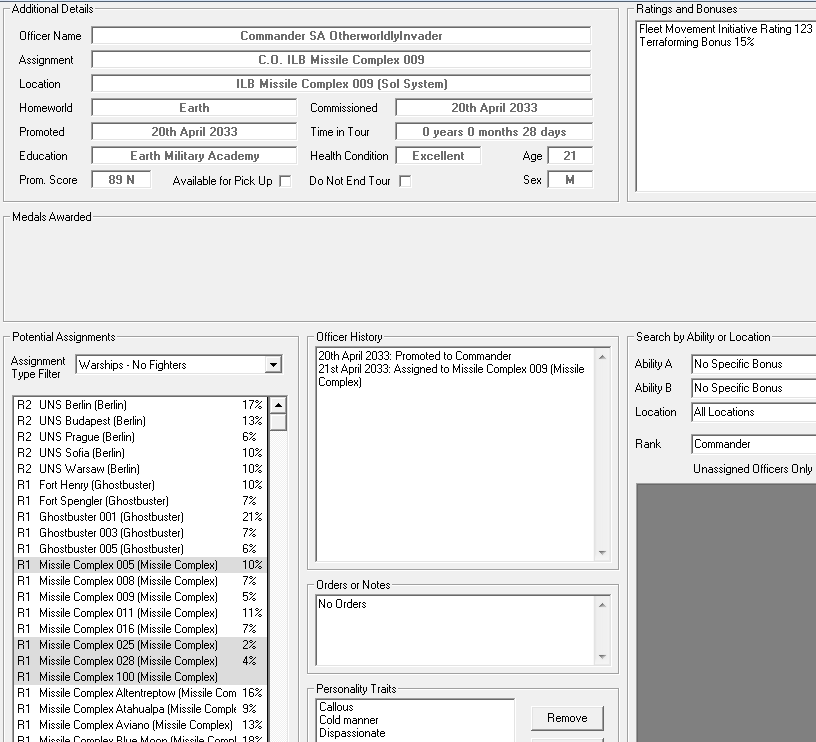
Task: Click the Potential Assignments scroll up arrow
Action: click(278, 405)
